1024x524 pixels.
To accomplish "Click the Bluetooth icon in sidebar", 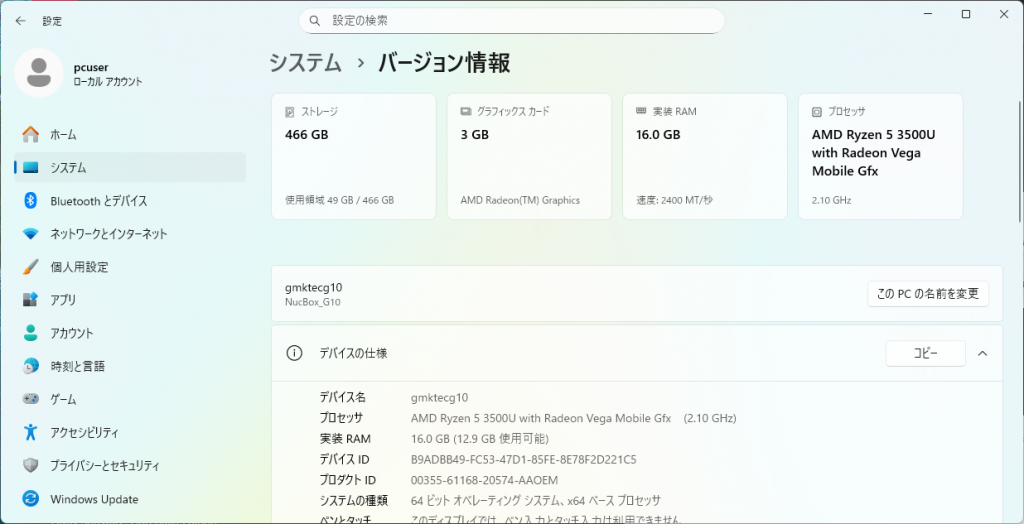I will pos(30,201).
